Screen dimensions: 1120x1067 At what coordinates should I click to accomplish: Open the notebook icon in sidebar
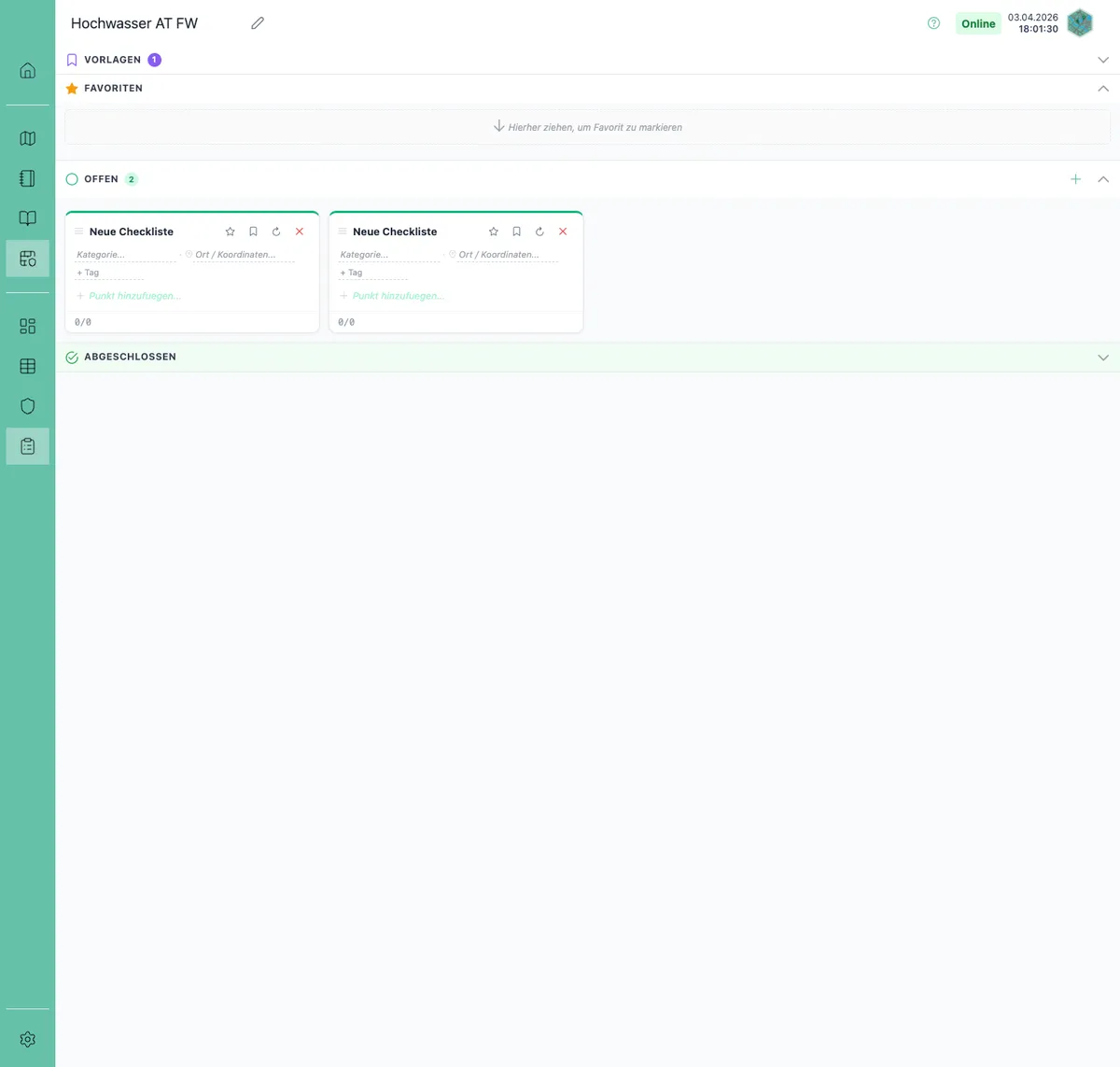tap(28, 178)
